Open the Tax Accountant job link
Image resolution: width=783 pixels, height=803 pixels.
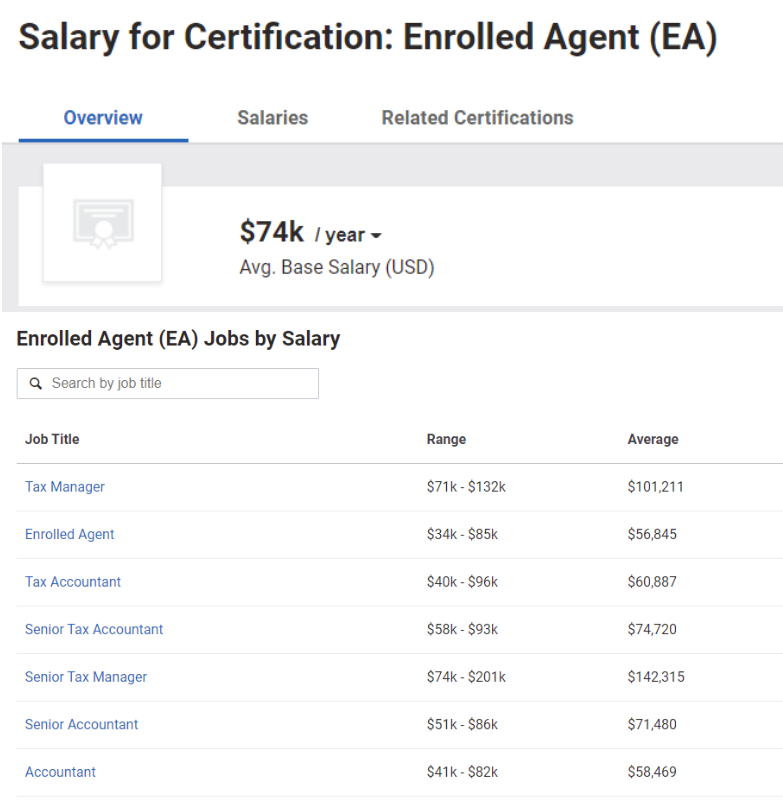coord(73,582)
